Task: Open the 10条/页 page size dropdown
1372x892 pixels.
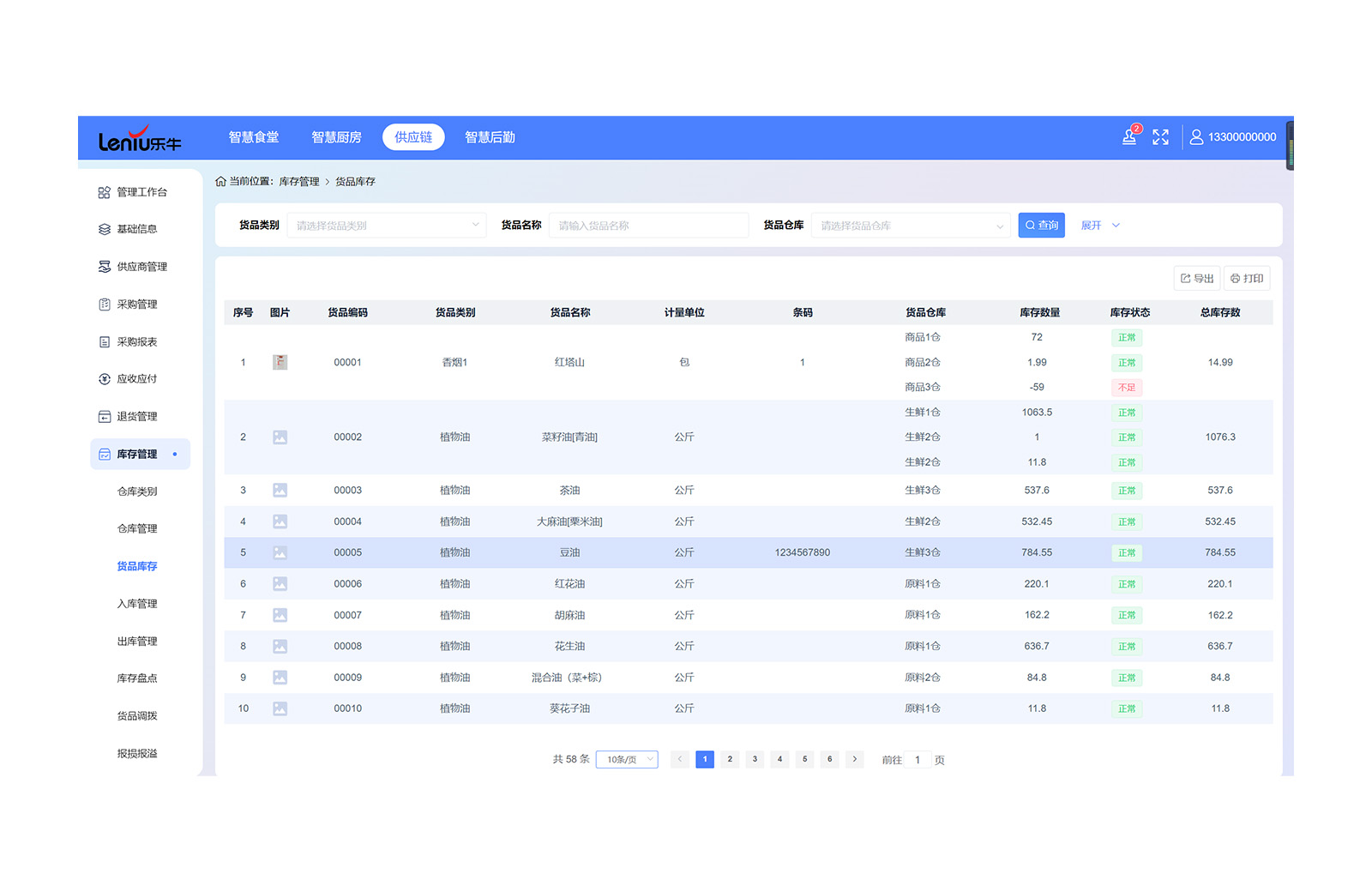Action: [x=627, y=759]
